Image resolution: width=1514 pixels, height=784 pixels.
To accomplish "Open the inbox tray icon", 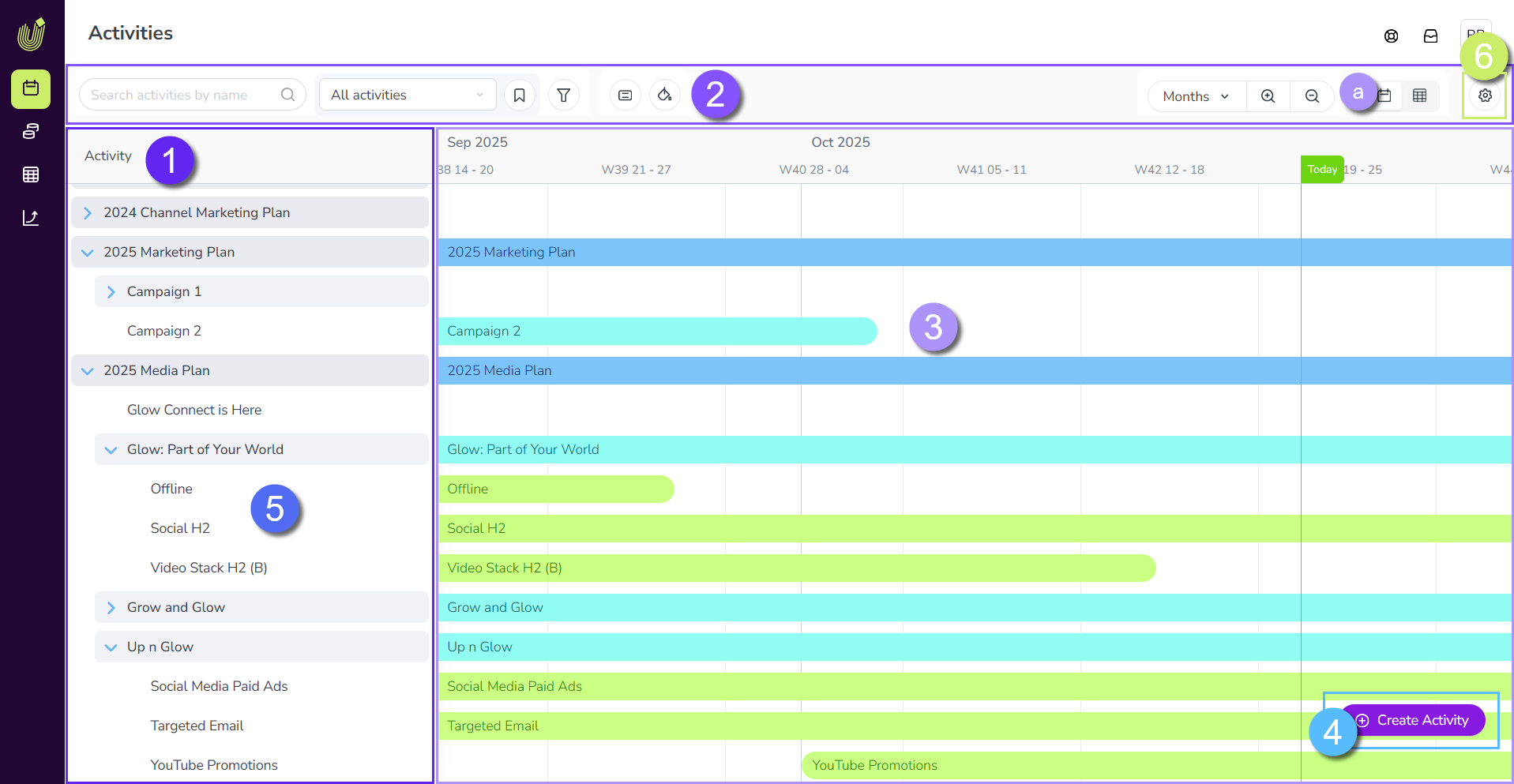I will click(1430, 36).
